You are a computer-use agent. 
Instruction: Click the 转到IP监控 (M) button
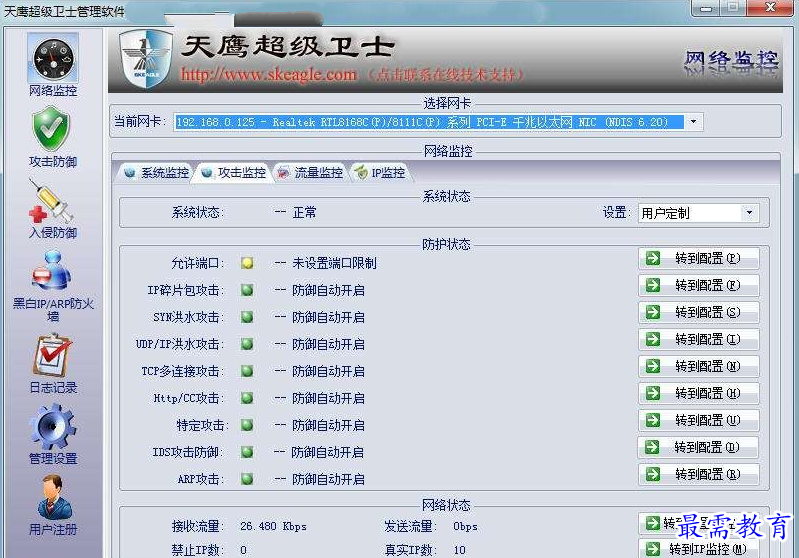[x=699, y=549]
